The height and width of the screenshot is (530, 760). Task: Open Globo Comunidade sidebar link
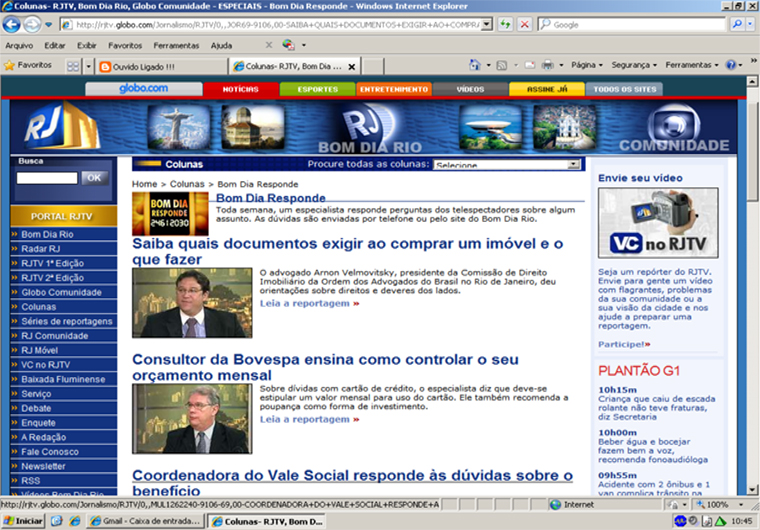61,292
